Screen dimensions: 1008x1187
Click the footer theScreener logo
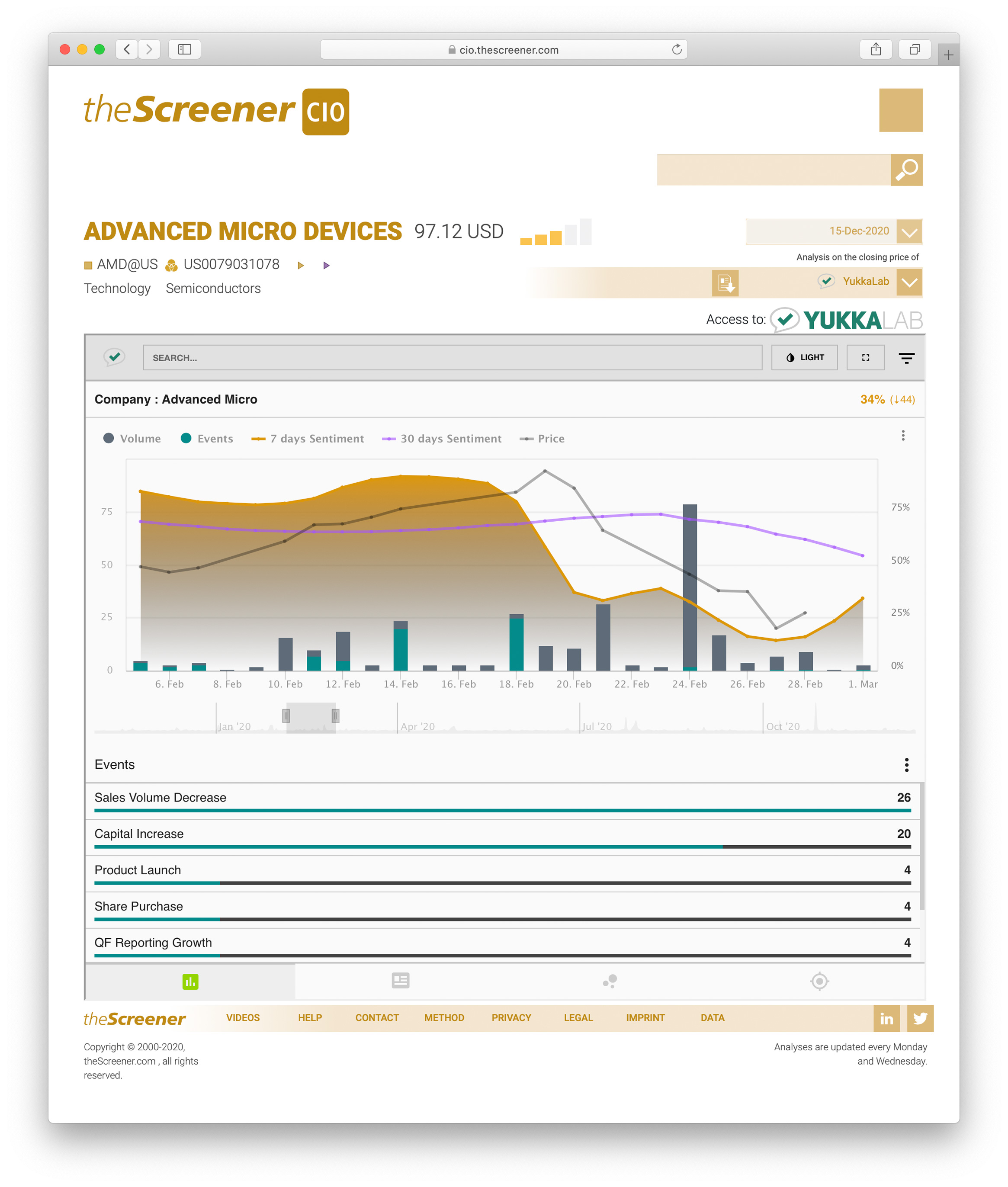135,1018
